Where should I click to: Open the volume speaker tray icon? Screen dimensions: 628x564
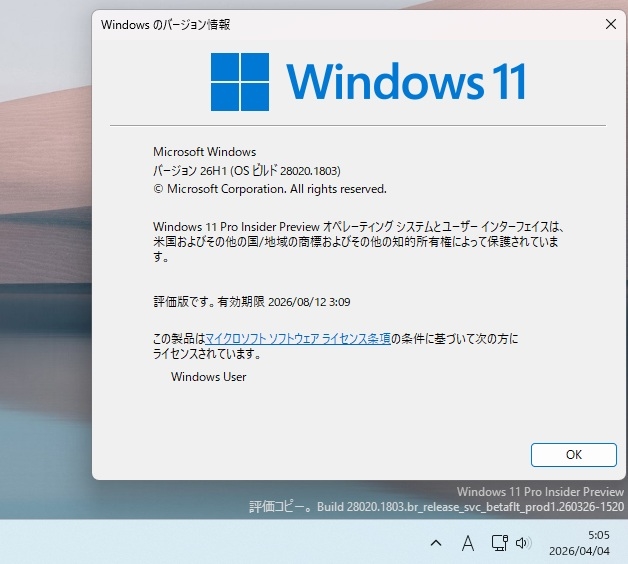pos(523,543)
